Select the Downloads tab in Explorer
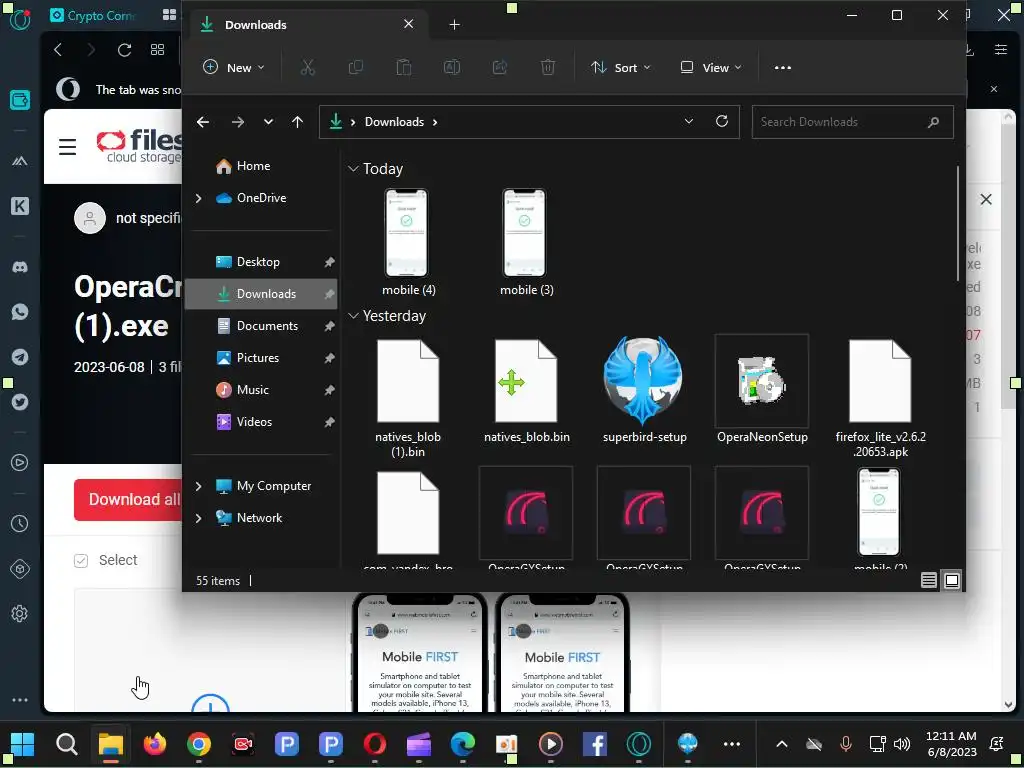The image size is (1024, 768). tap(308, 25)
